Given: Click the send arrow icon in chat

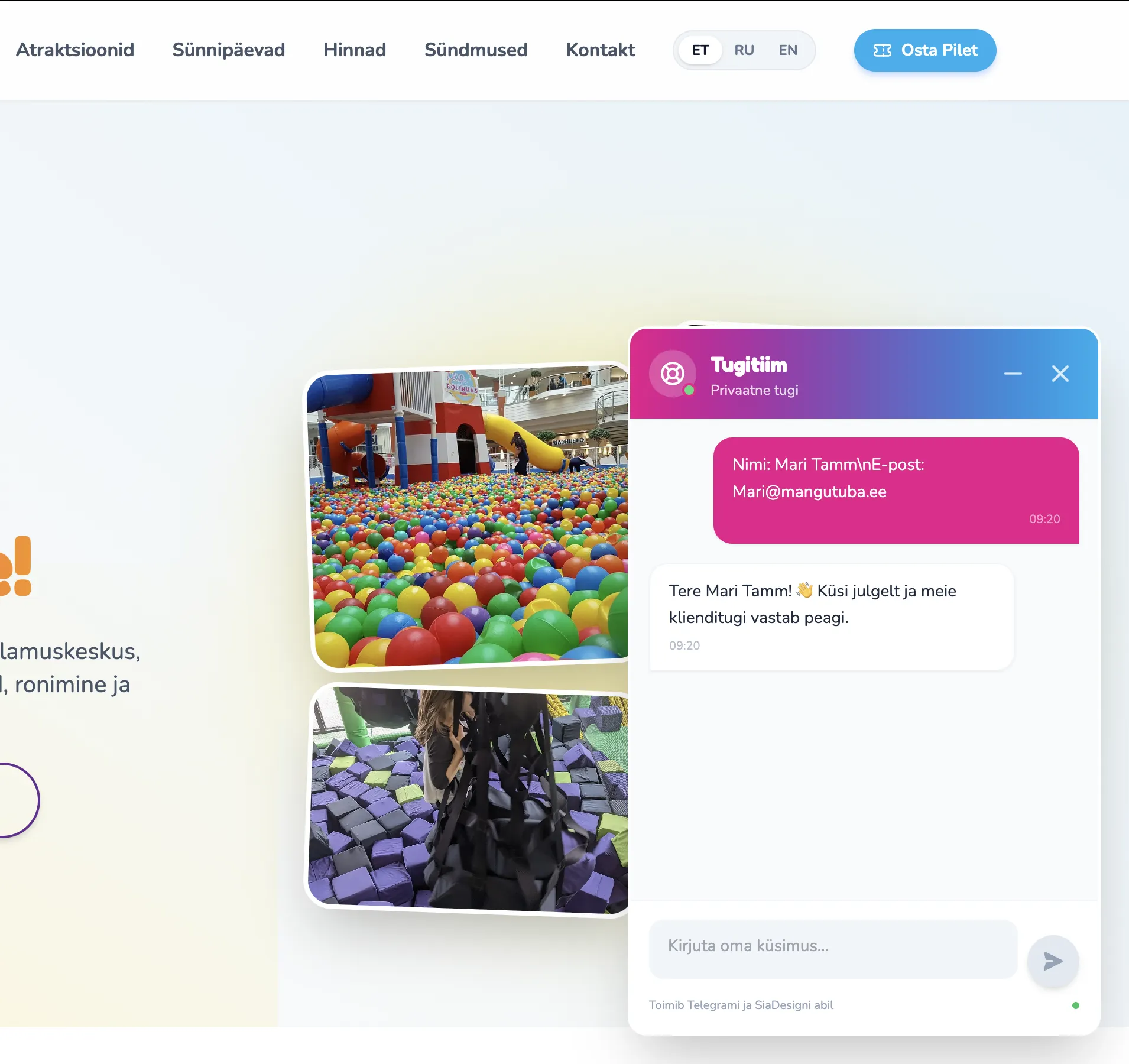Looking at the screenshot, I should pos(1053,961).
